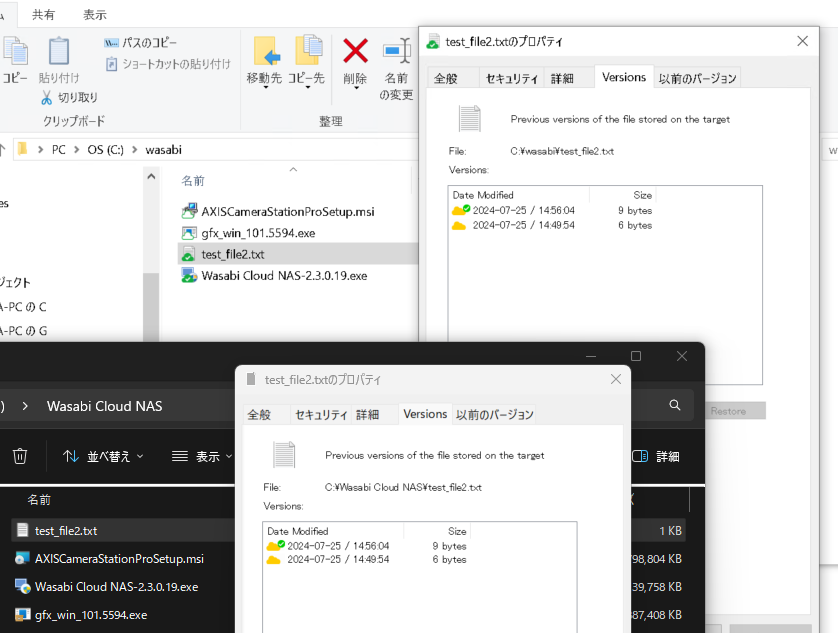This screenshot has width=838, height=633.
Task: Expand the chevron after PC in breadcrumb
Action: [x=76, y=150]
